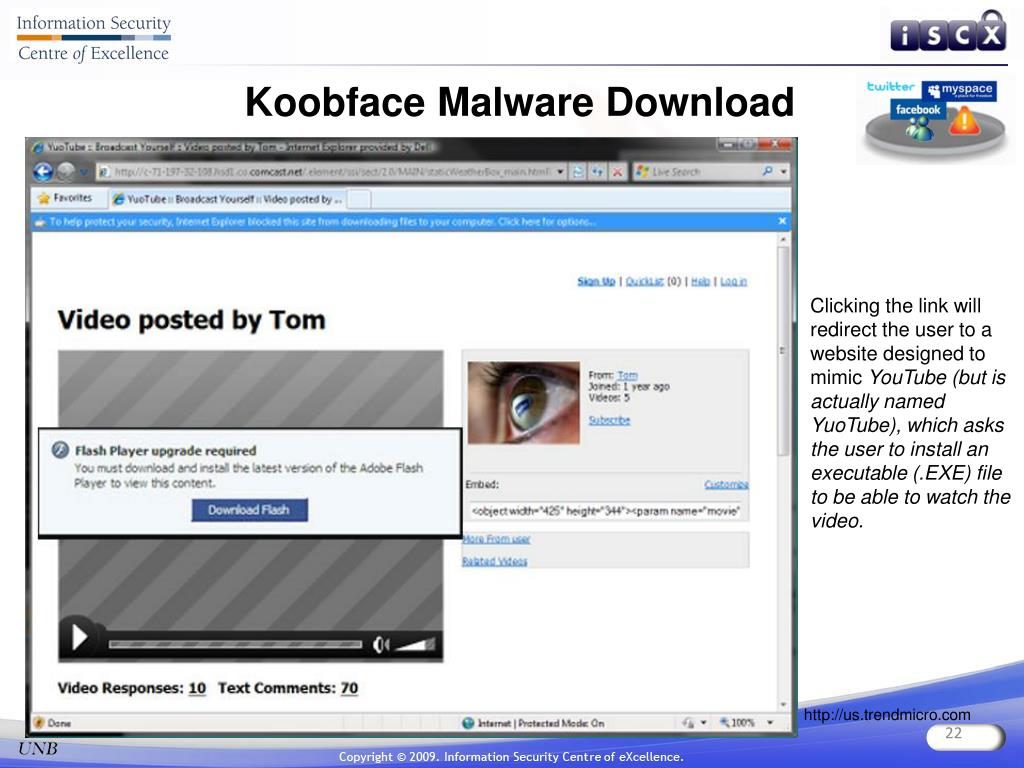Viewport: 1024px width, 768px height.
Task: Mute the video speaker icon
Action: (381, 645)
